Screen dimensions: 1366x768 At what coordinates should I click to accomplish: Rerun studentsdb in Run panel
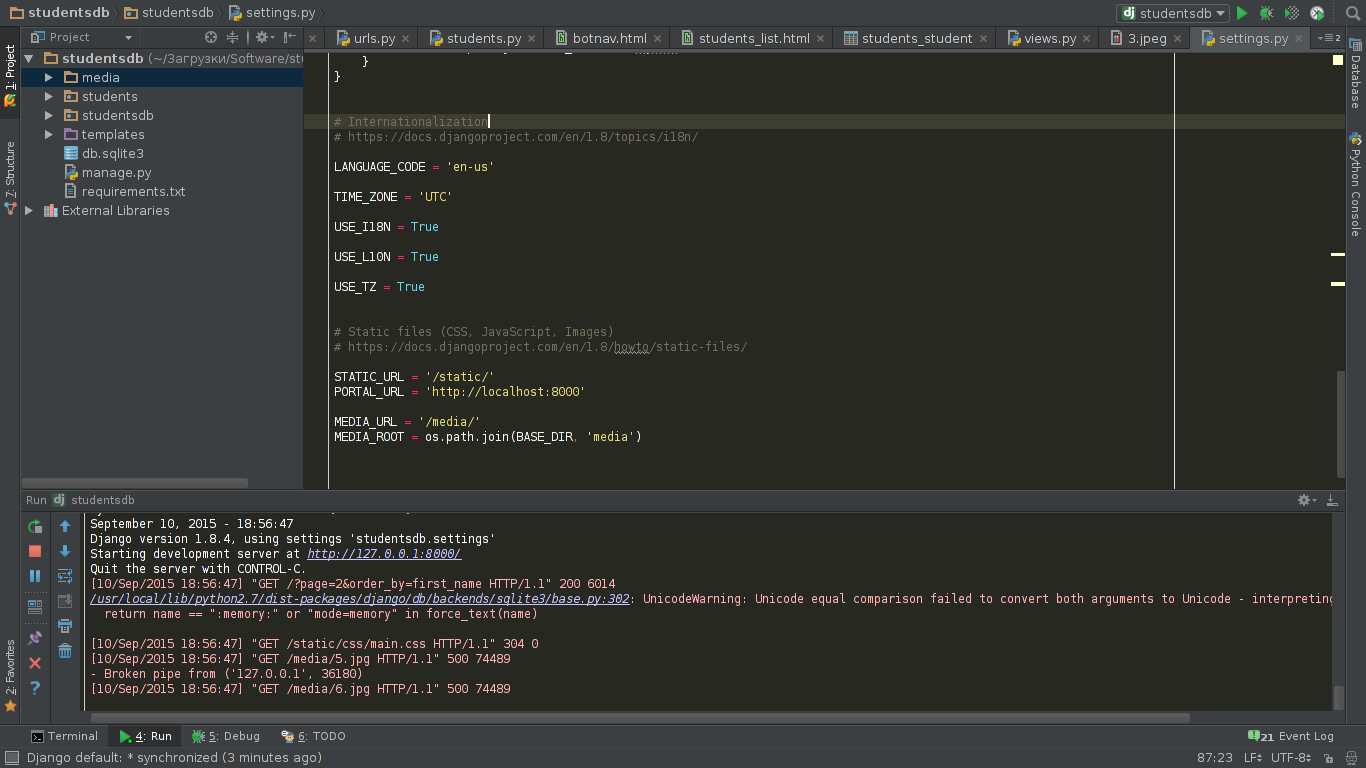click(x=35, y=526)
